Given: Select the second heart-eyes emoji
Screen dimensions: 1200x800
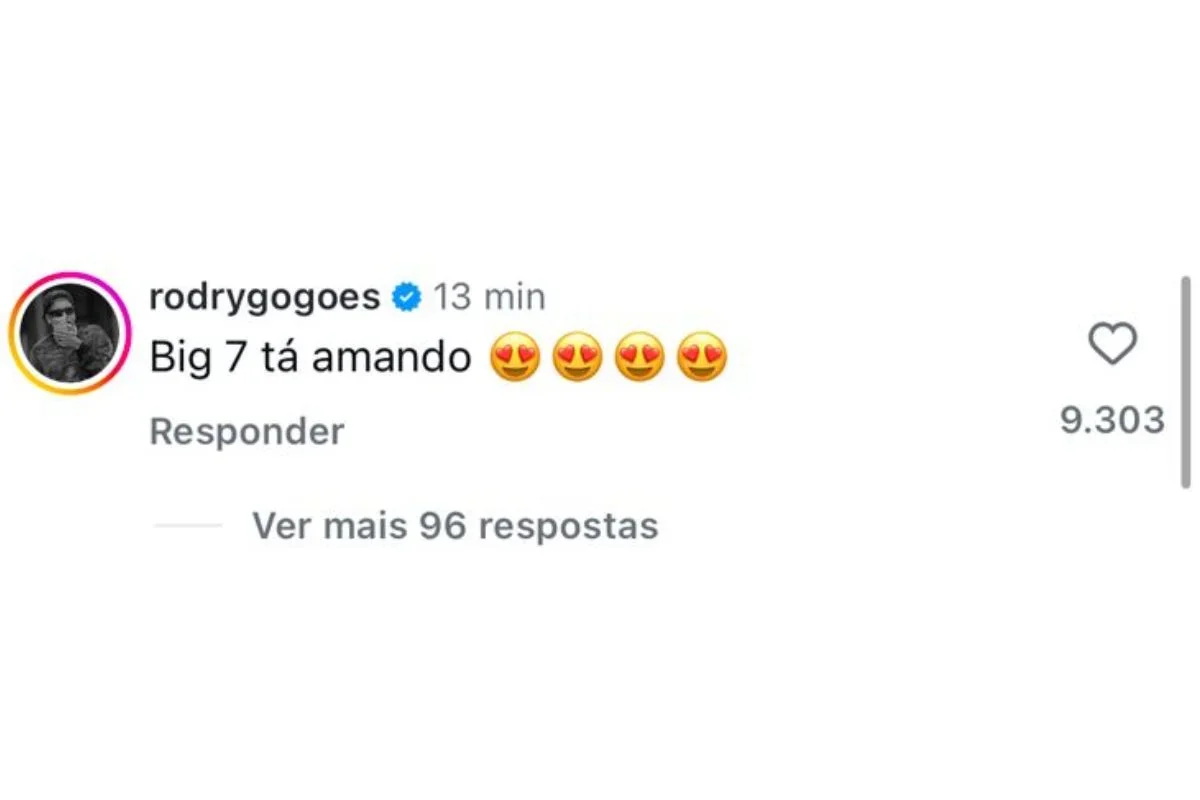Looking at the screenshot, I should [577, 357].
